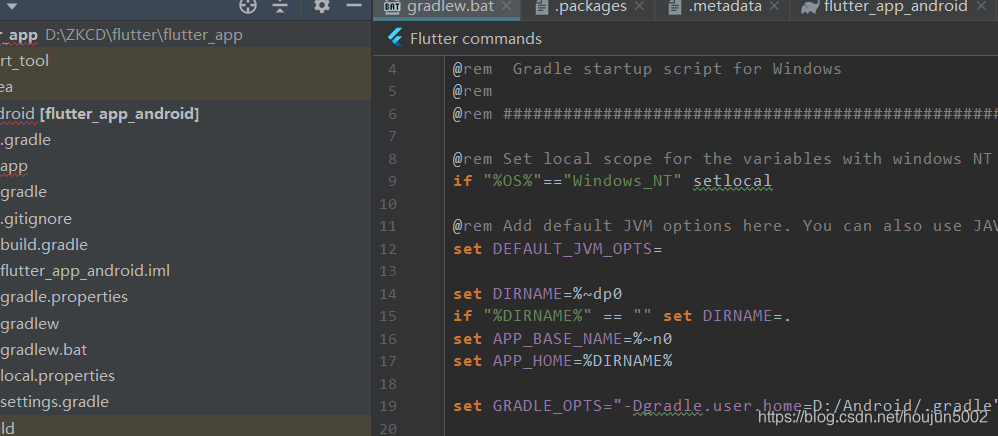Image resolution: width=998 pixels, height=436 pixels.
Task: Close the .metadata tab
Action: coord(774,6)
